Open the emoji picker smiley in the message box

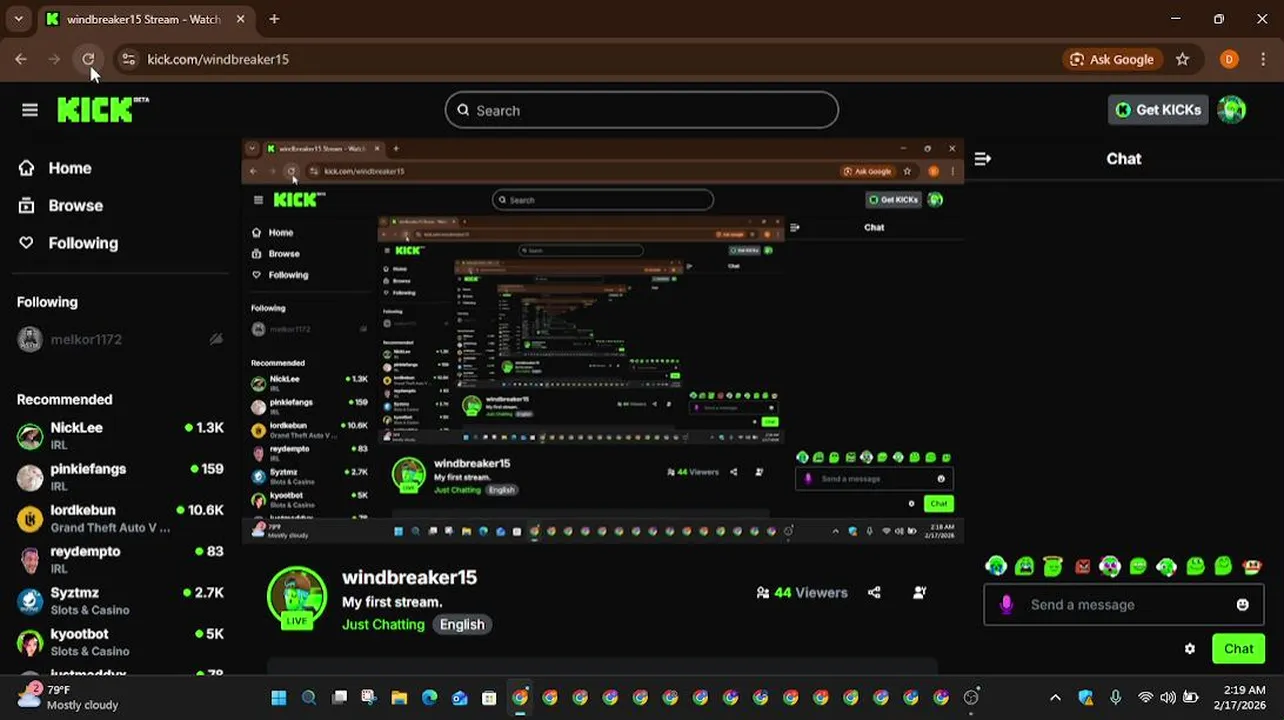(x=1243, y=605)
